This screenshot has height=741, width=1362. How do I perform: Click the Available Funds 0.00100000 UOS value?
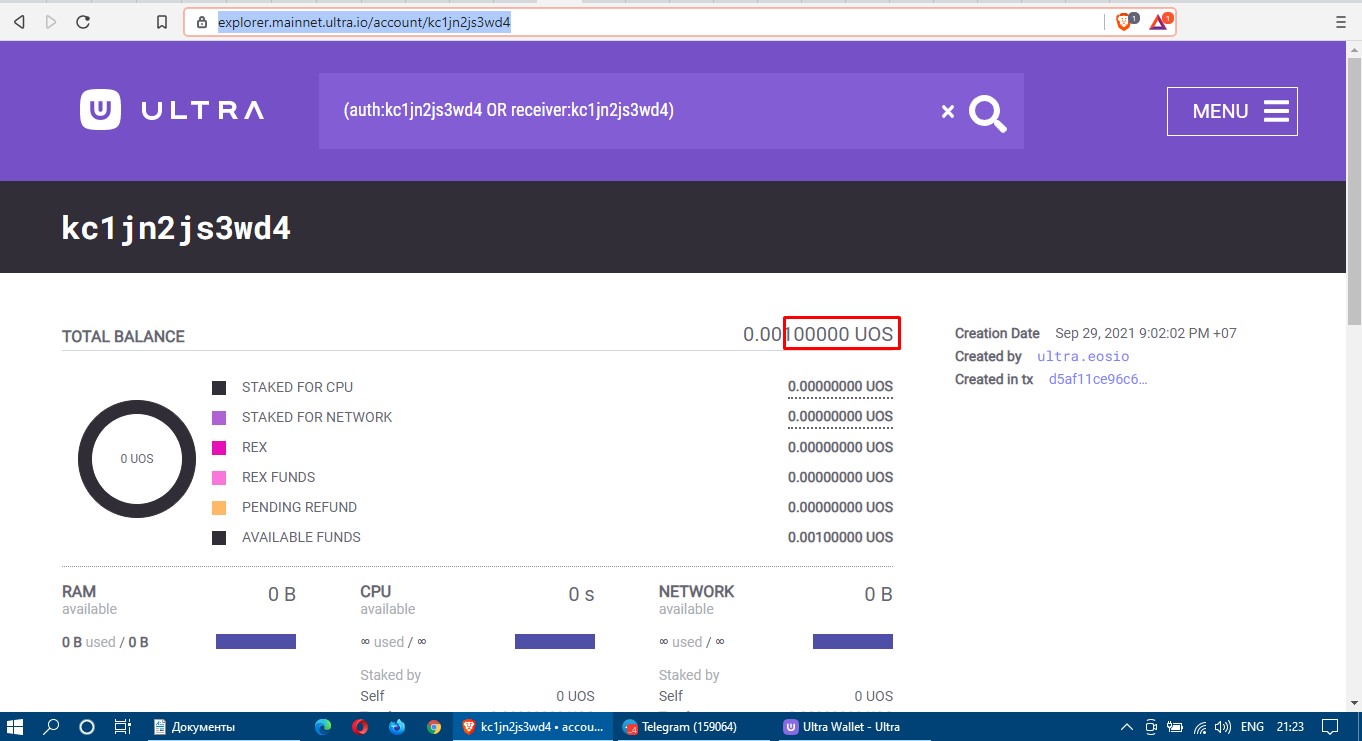point(840,537)
